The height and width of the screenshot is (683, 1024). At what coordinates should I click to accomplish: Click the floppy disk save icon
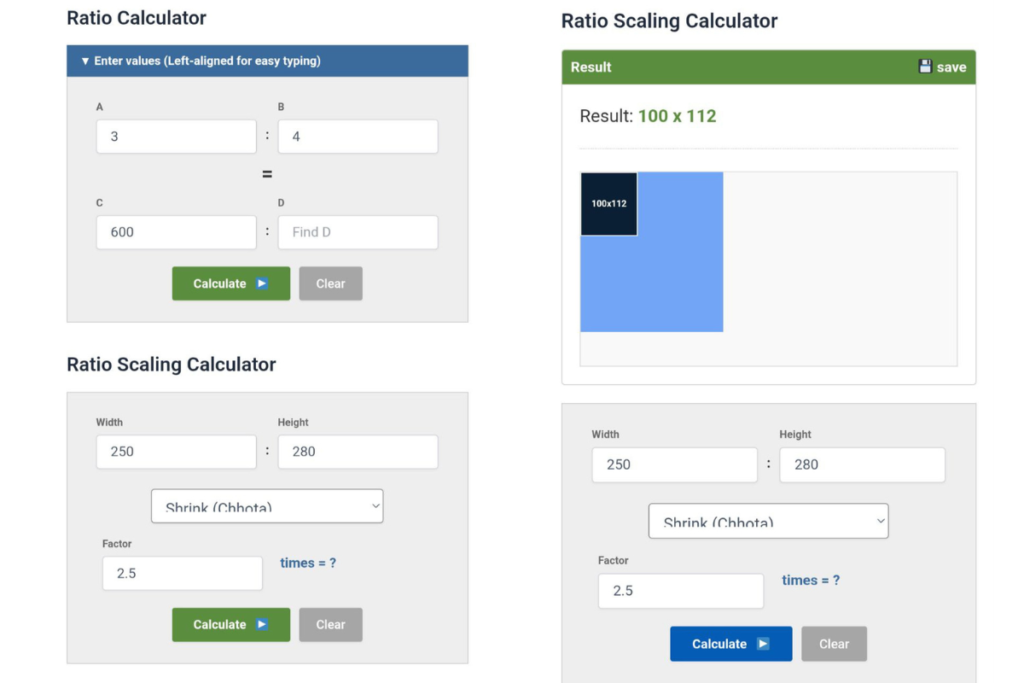[x=925, y=66]
